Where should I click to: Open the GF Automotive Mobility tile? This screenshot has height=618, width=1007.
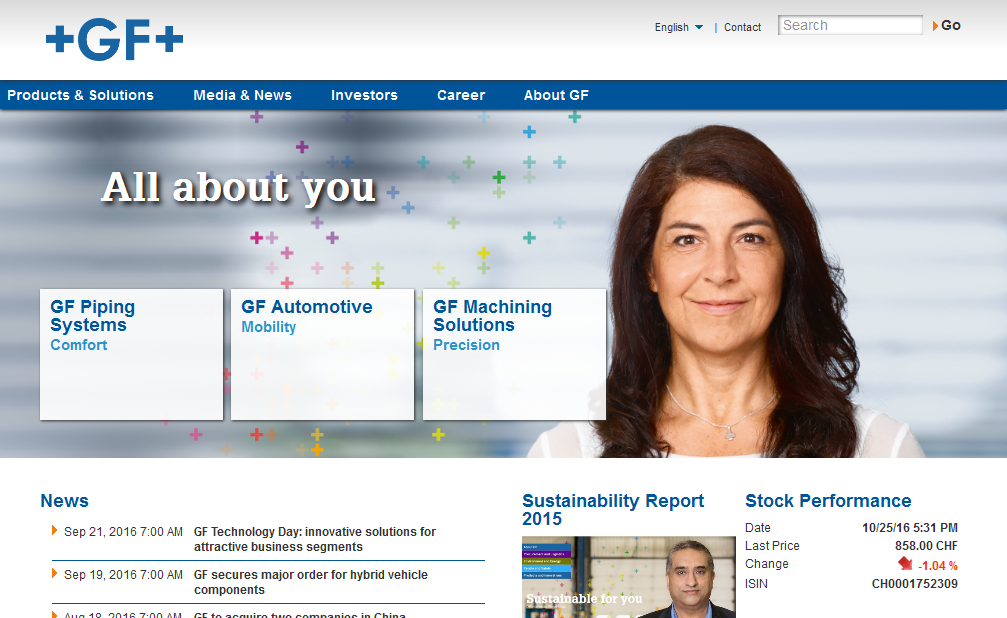322,355
